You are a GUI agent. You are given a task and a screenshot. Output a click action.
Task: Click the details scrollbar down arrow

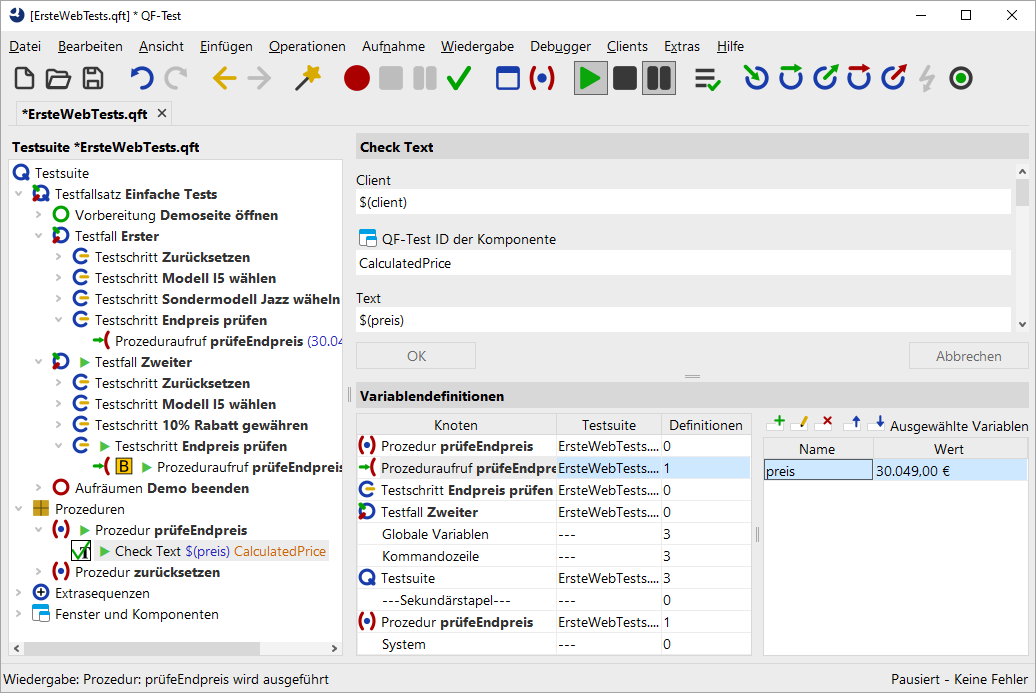pyautogui.click(x=1022, y=324)
